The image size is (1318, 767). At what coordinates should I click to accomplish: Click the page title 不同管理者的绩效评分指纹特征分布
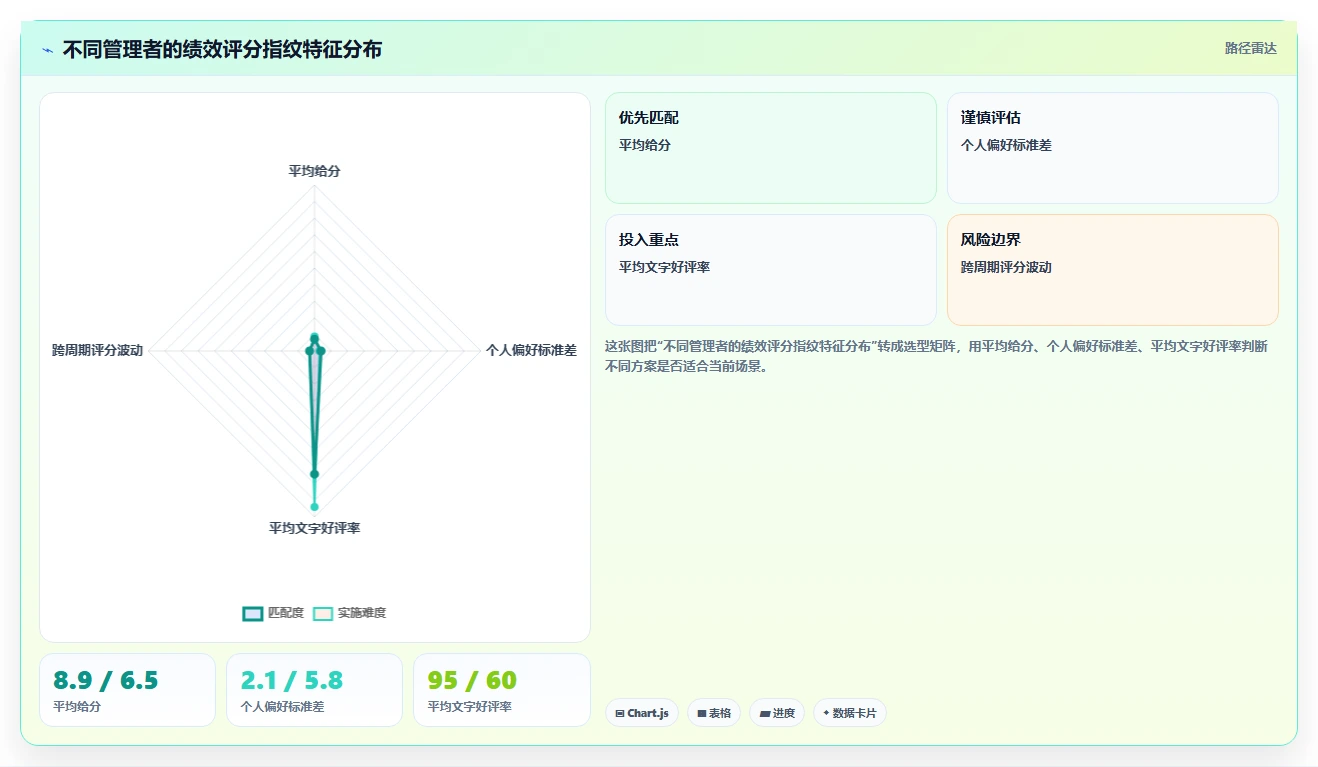pyautogui.click(x=222, y=50)
